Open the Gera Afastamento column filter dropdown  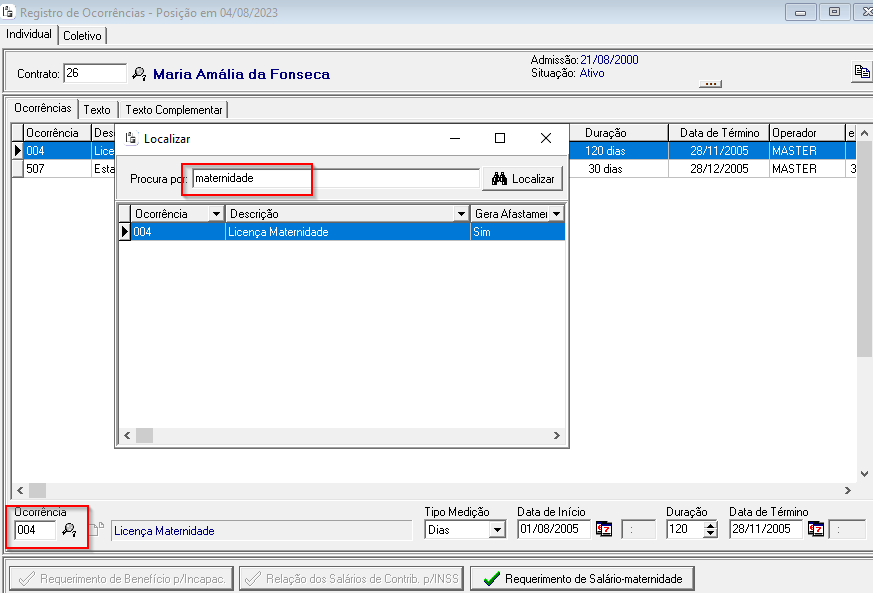[556, 214]
